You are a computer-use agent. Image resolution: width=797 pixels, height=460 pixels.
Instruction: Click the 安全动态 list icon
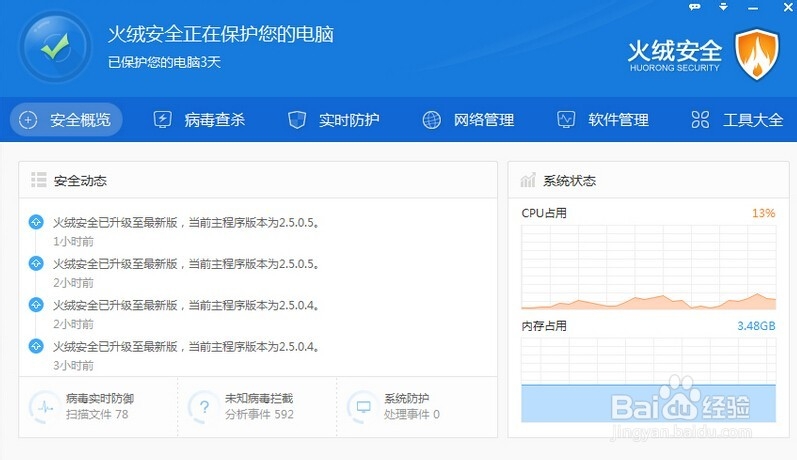(39, 180)
